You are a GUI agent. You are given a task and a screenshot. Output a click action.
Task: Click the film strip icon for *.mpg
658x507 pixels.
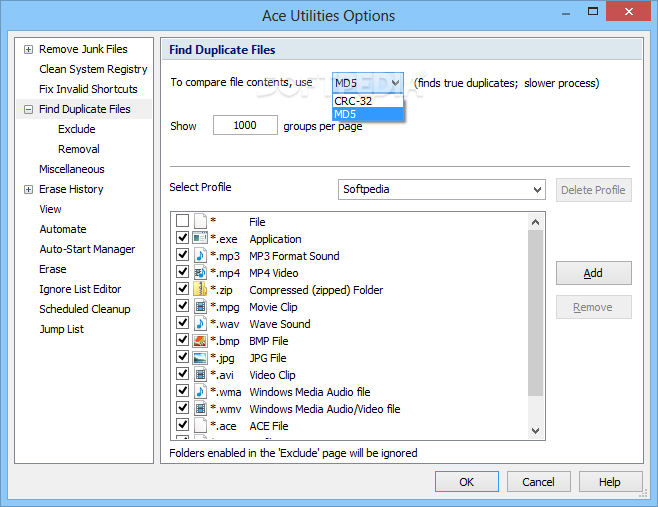click(200, 306)
